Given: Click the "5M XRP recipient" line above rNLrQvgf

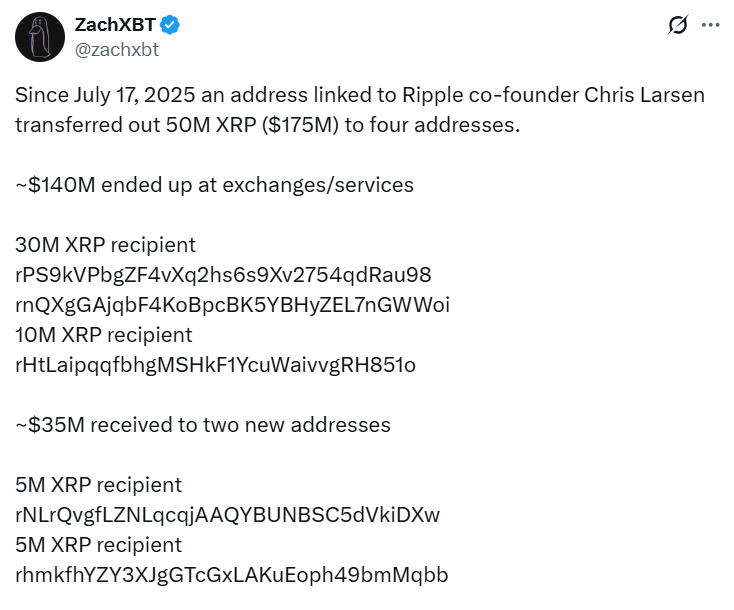Looking at the screenshot, I should click(x=98, y=485).
